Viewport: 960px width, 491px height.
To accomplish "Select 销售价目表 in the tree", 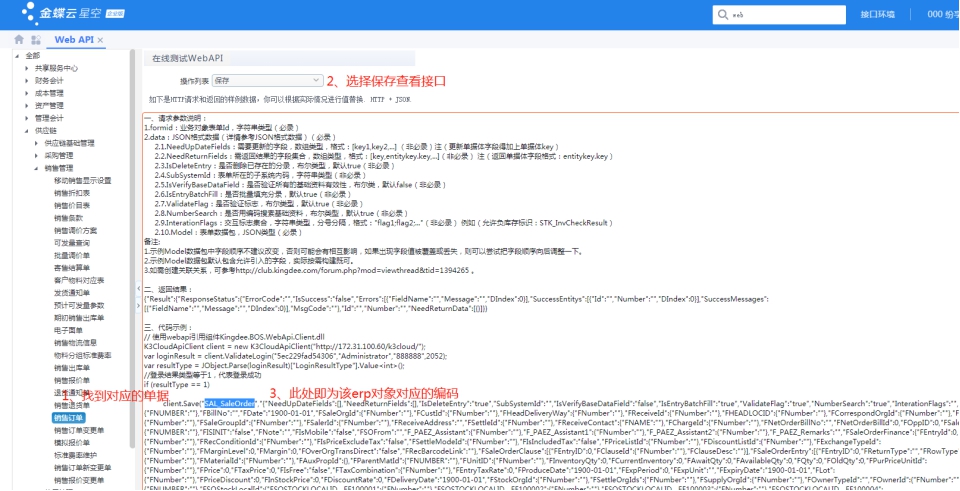I will coord(72,205).
